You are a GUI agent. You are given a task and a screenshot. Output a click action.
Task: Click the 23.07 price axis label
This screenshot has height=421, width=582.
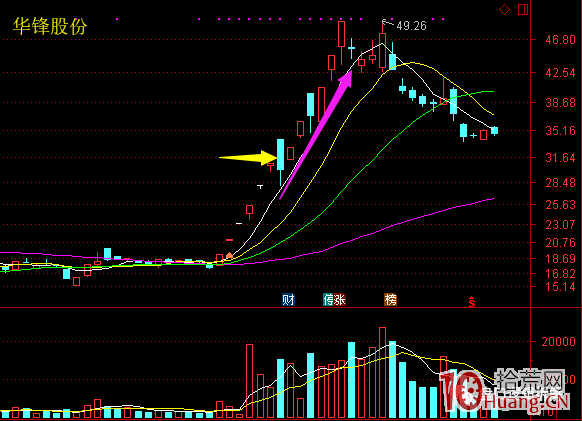point(560,225)
